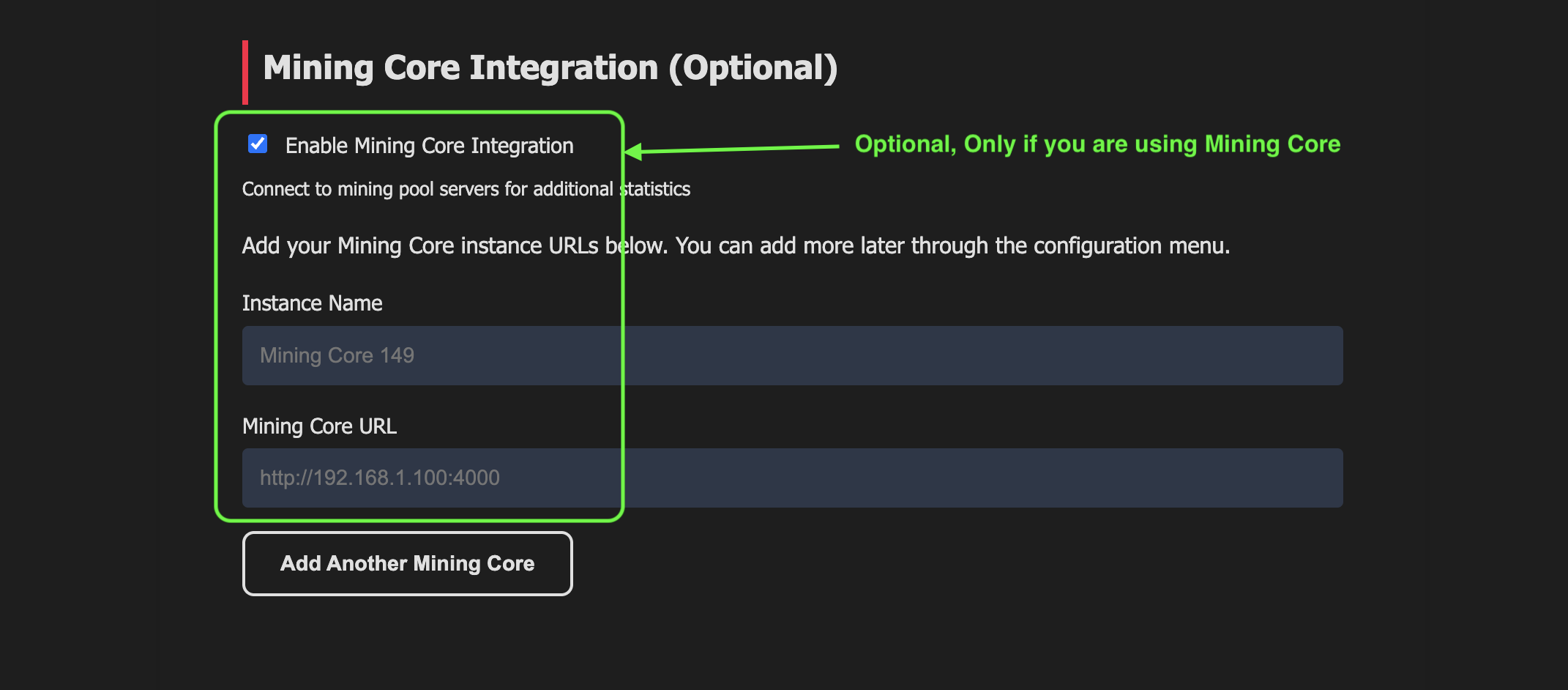Click the 'Add your Mining Core instance URLs' text
Screen dimensions: 1568x690
click(x=735, y=246)
